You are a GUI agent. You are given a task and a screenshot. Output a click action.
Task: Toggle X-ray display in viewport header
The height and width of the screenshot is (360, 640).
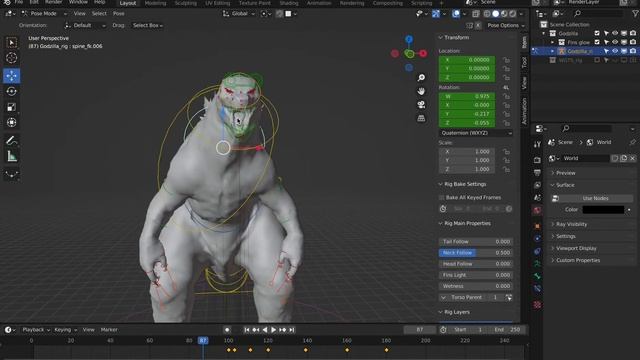476,14
